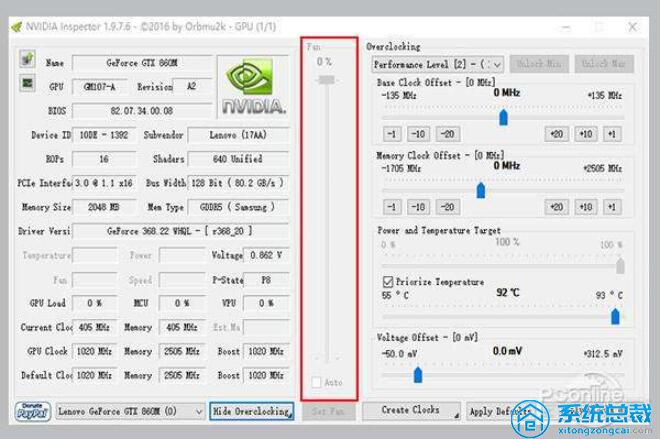The image size is (661, 439).
Task: Open the Performance Level dropdown
Action: tap(438, 65)
